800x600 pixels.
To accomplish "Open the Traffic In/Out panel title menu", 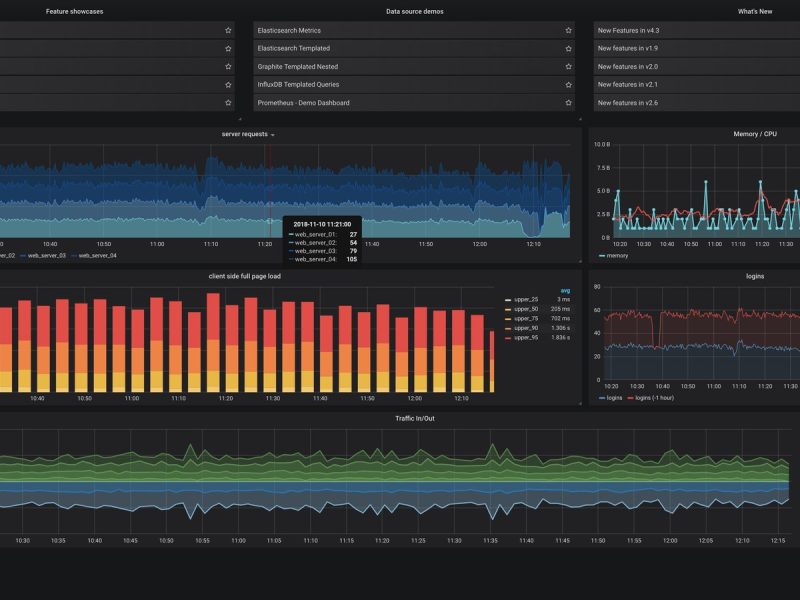I will (415, 418).
